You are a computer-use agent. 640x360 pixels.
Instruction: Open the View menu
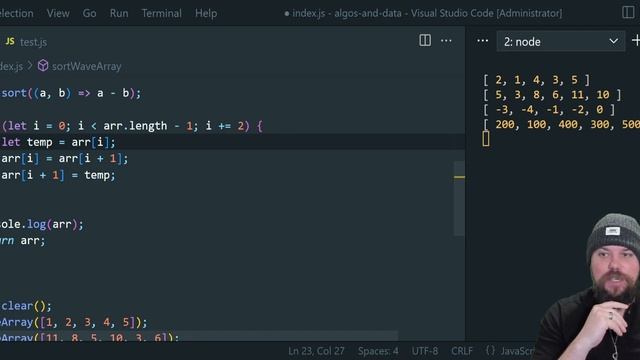point(58,13)
